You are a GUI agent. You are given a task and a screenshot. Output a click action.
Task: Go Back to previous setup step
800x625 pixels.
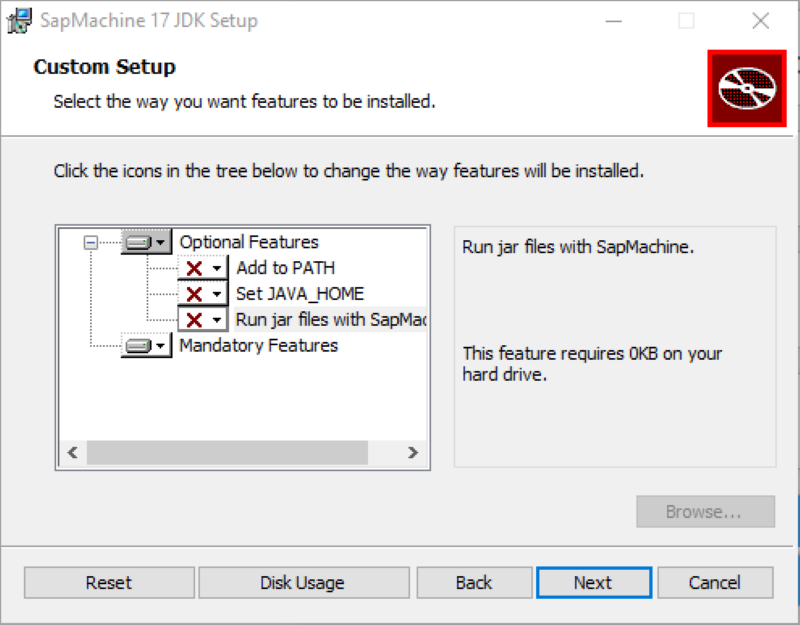(474, 583)
